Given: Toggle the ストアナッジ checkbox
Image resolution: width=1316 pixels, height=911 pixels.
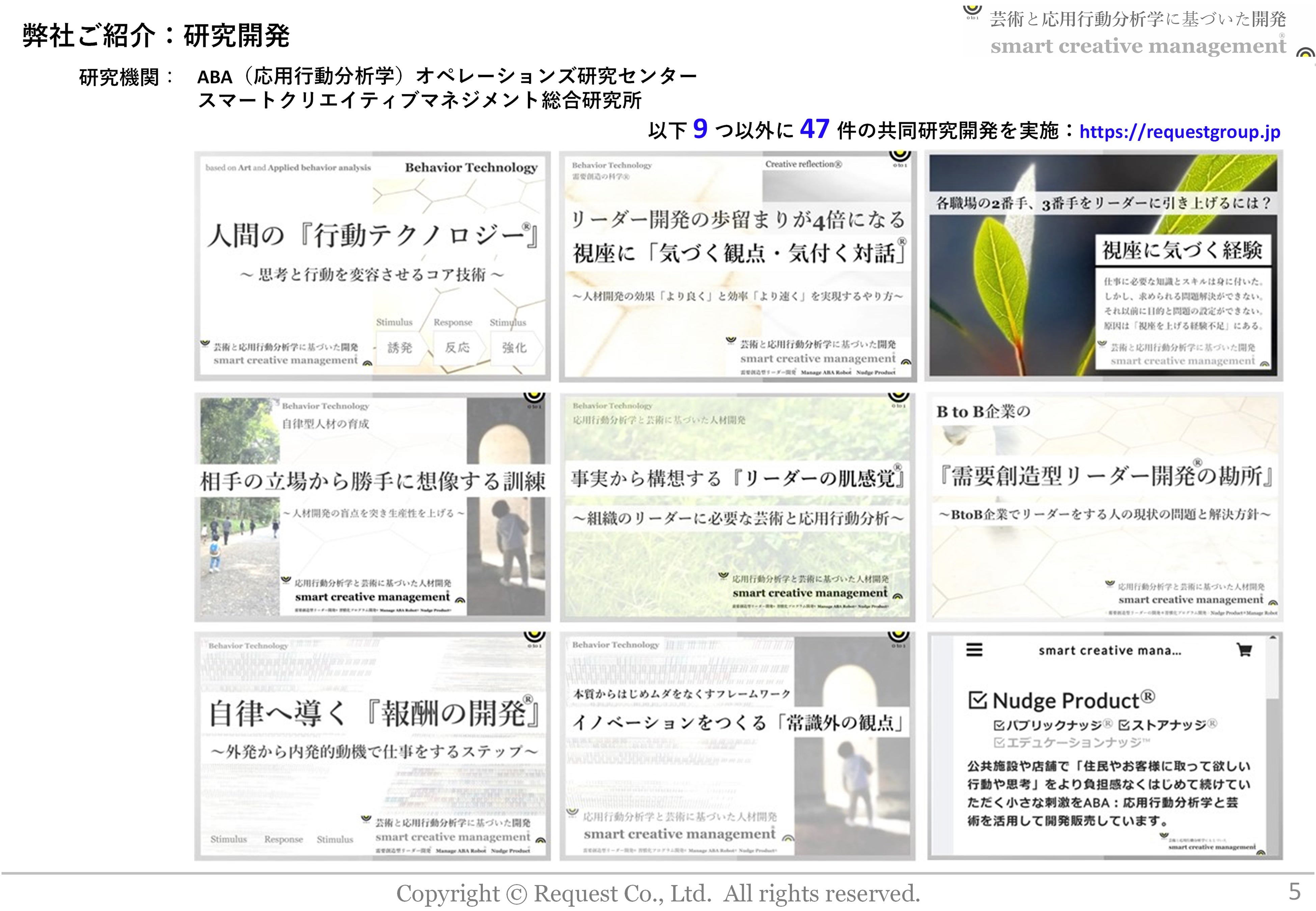Looking at the screenshot, I should (x=1124, y=725).
